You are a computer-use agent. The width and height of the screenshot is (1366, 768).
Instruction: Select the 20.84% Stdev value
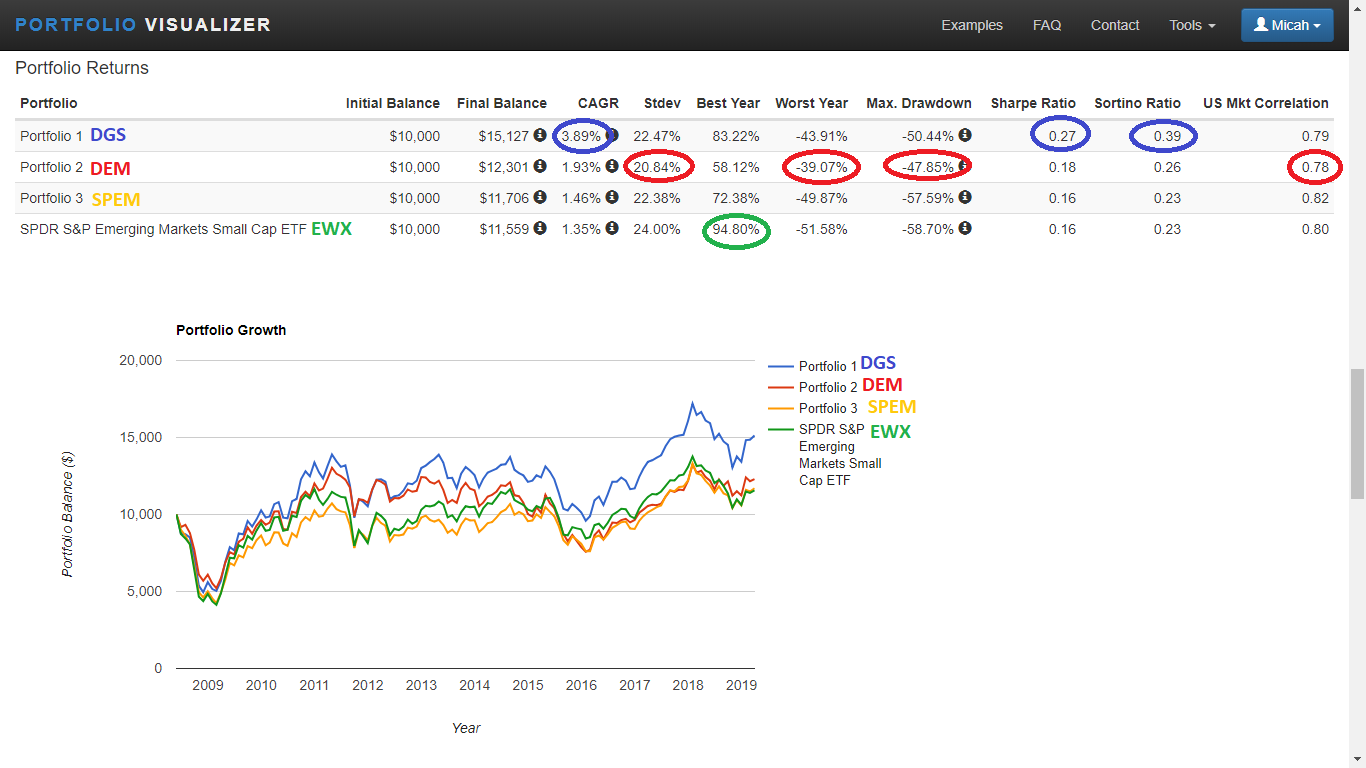click(657, 167)
